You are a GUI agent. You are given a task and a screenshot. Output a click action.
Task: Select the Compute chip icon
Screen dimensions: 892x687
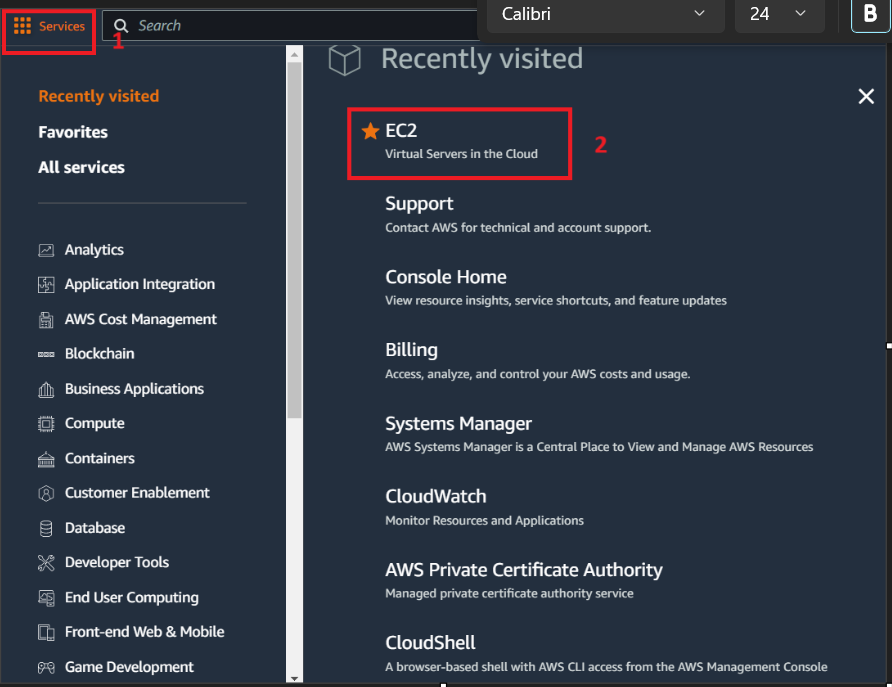46,424
